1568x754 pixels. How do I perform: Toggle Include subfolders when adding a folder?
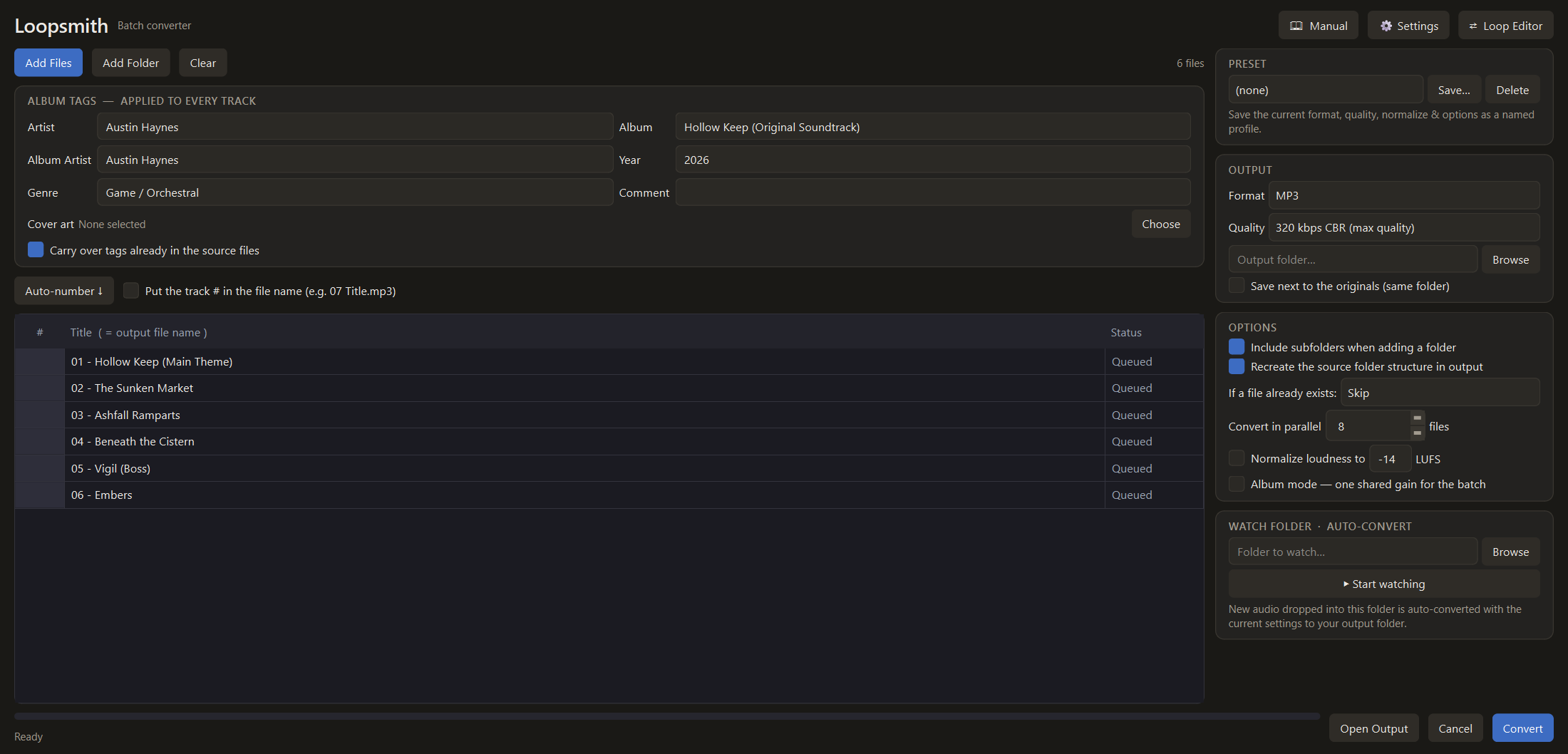(1237, 347)
